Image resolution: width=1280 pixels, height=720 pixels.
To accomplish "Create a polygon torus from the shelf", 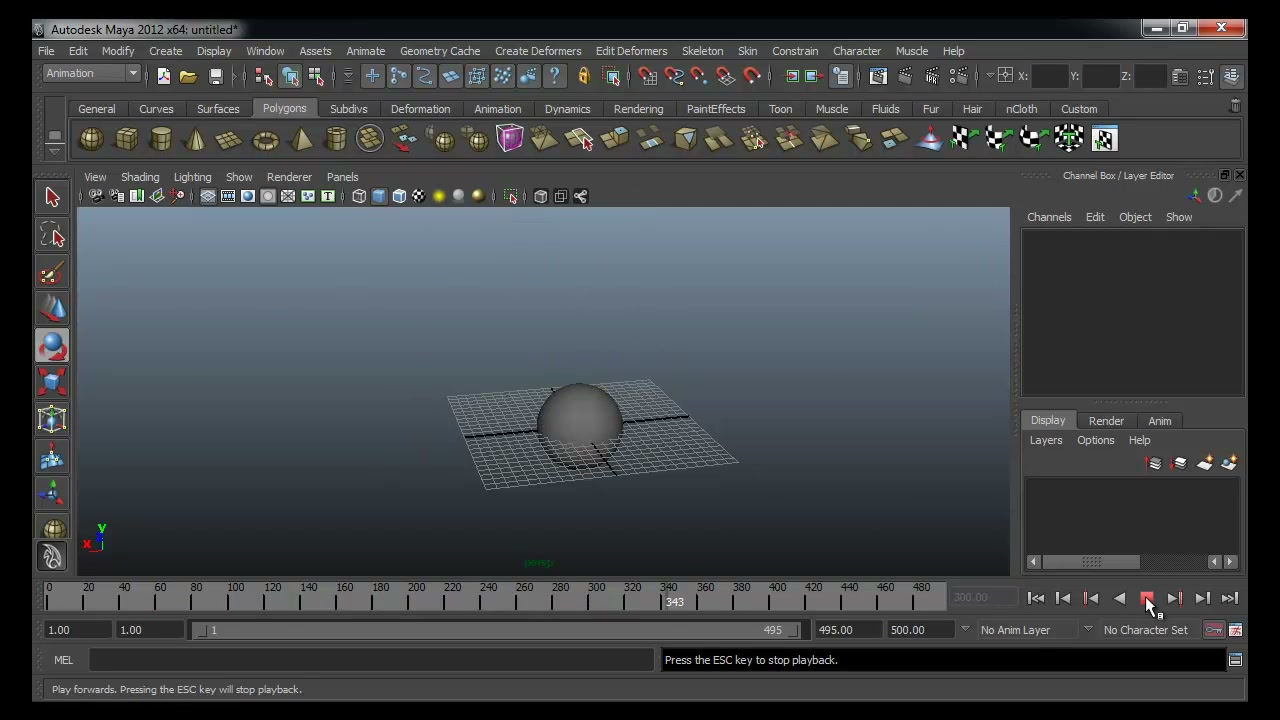I will click(x=265, y=139).
